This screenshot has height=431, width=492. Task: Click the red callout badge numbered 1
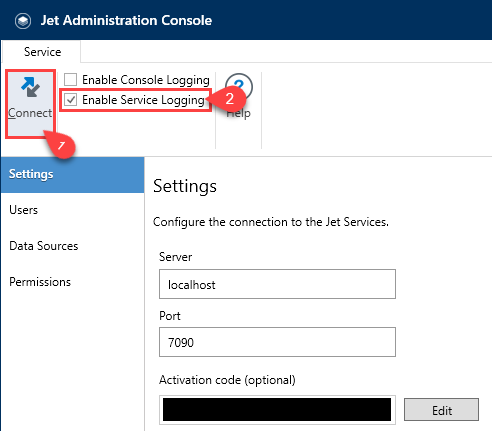coord(61,146)
